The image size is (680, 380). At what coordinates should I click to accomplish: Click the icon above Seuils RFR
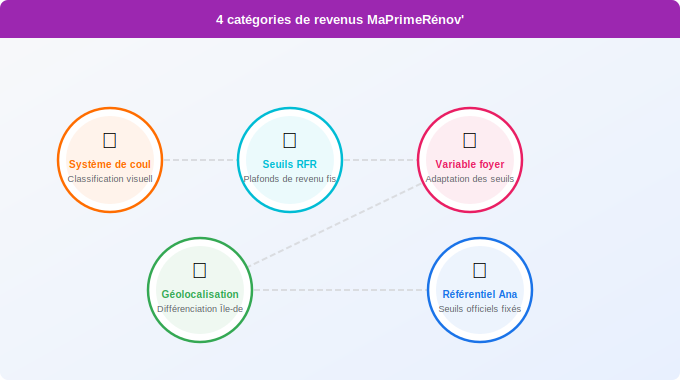pyautogui.click(x=290, y=141)
